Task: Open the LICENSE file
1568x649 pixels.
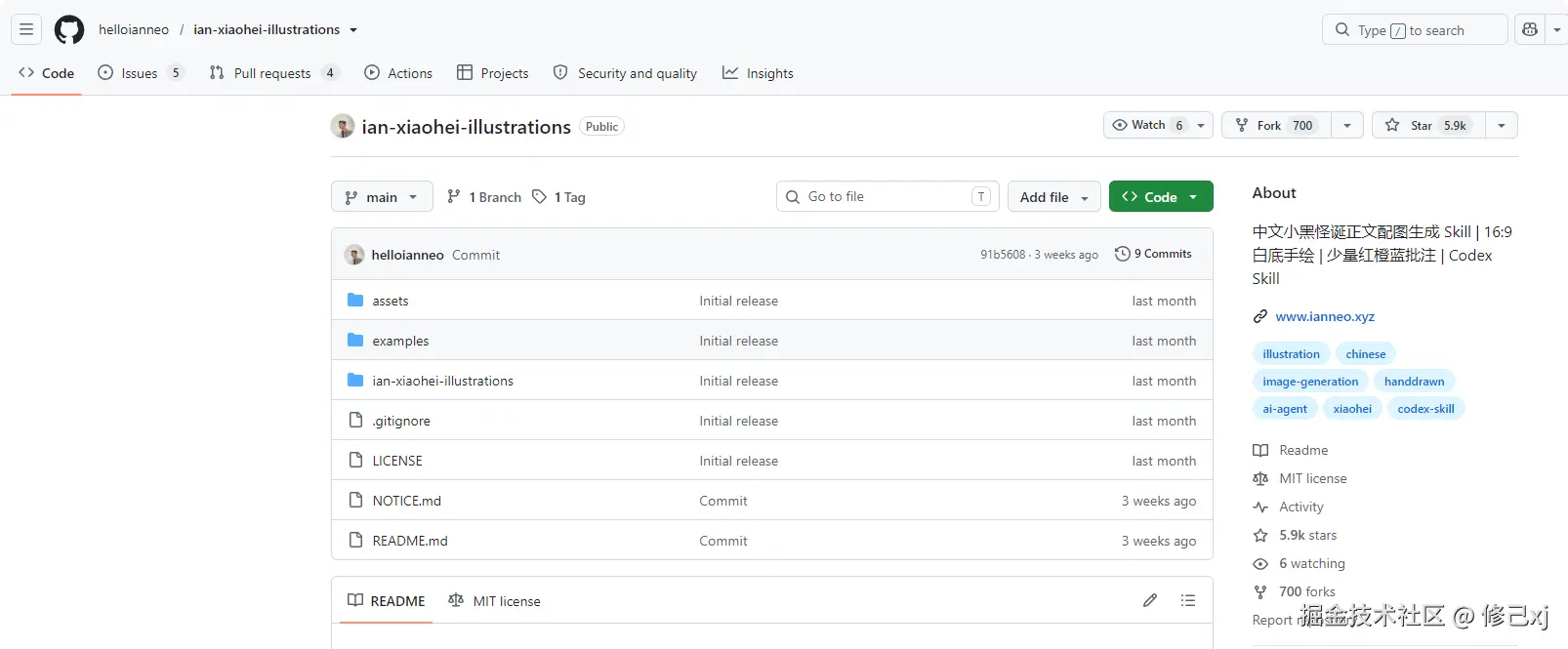Action: tap(397, 461)
